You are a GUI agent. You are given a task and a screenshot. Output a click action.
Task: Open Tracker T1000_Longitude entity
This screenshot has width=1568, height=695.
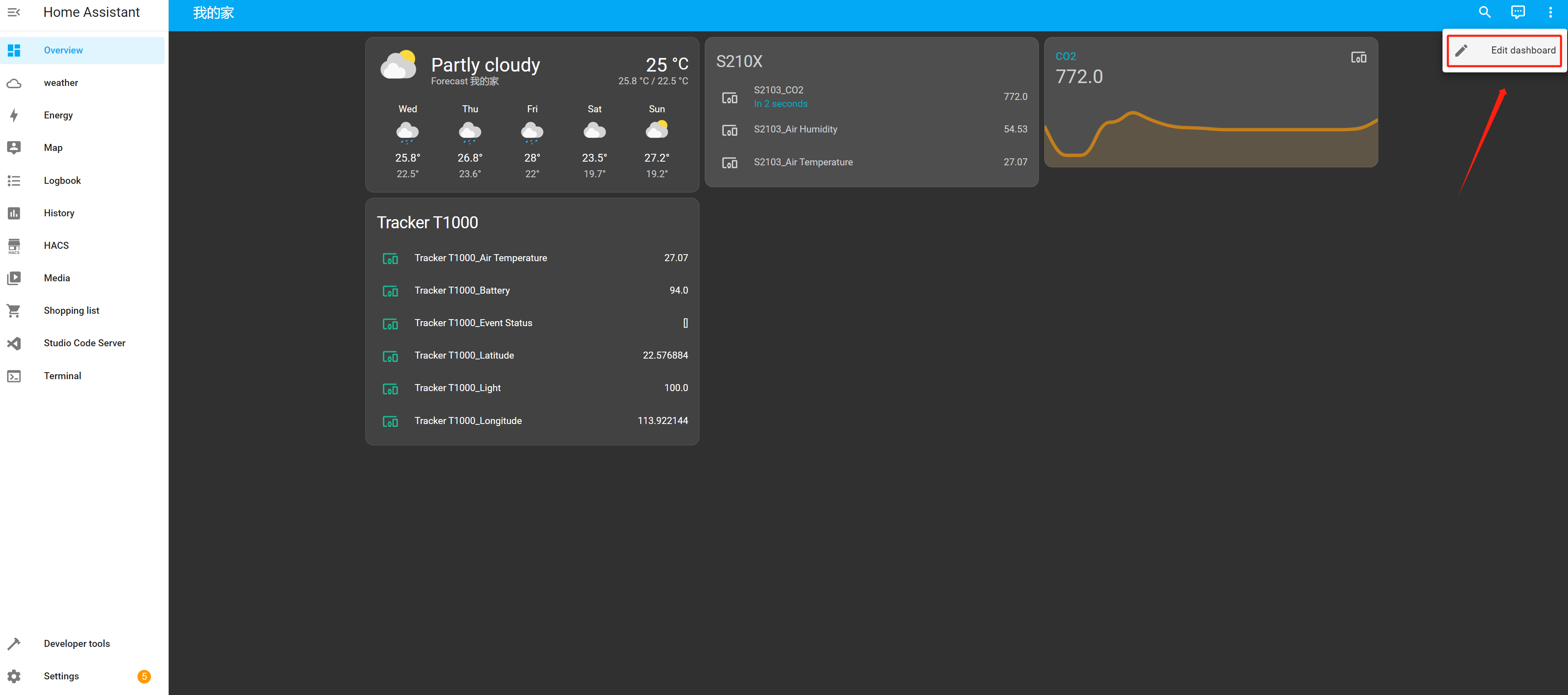click(x=532, y=421)
